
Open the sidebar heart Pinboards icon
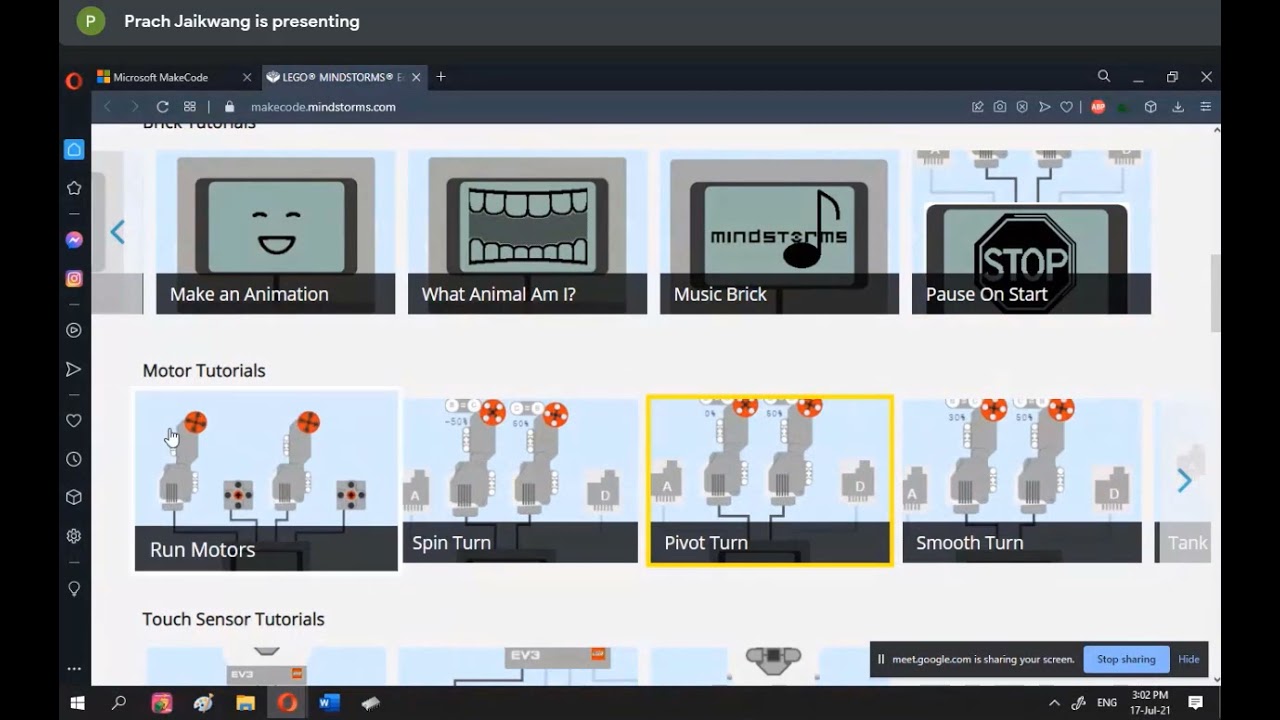coord(74,421)
